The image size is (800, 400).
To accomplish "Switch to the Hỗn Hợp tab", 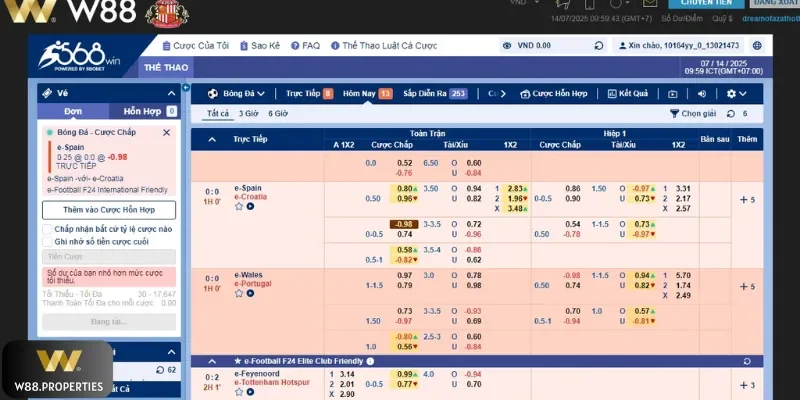I will coord(146,112).
